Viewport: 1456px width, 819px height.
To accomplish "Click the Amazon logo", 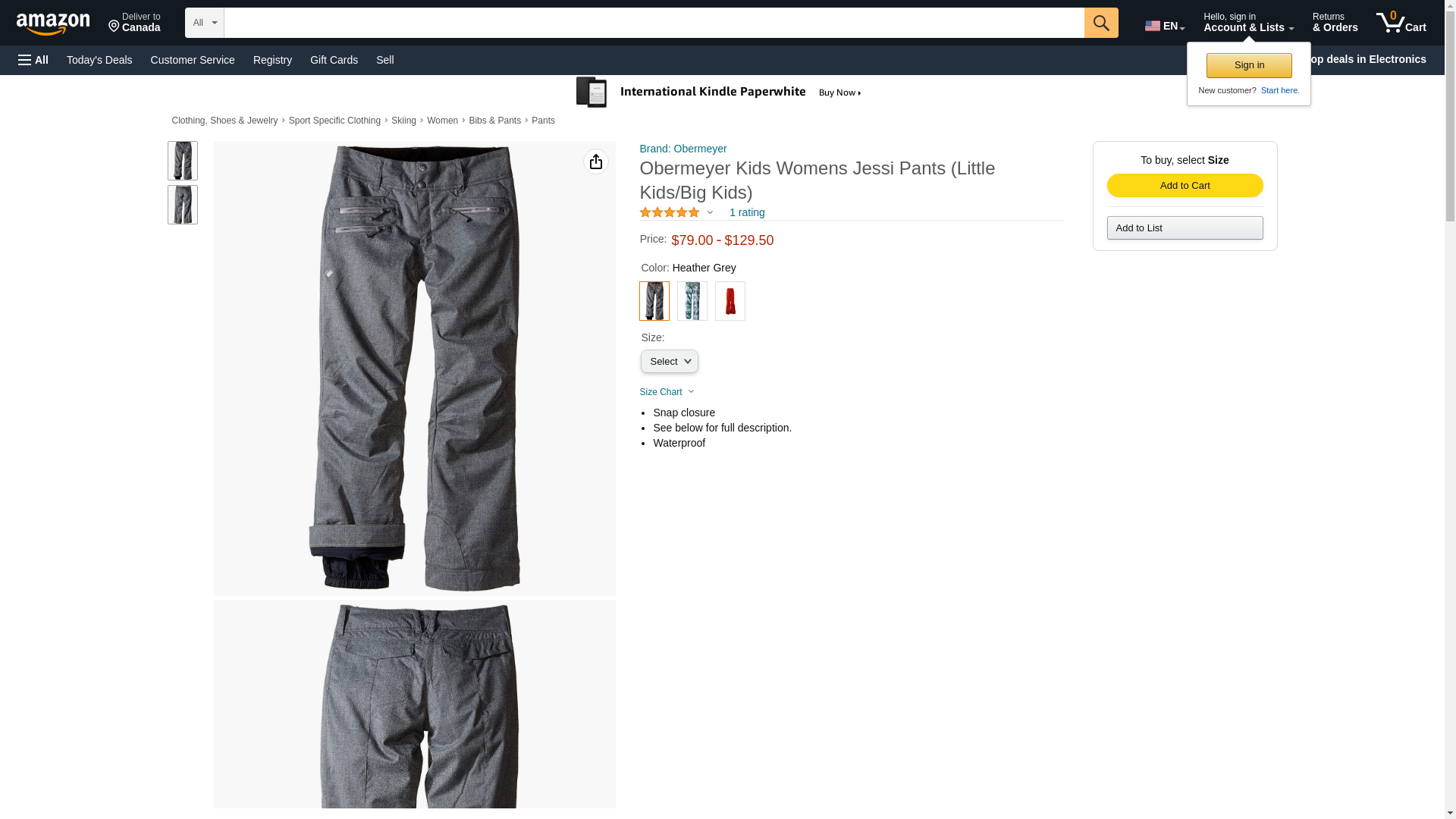I will pyautogui.click(x=53, y=24).
